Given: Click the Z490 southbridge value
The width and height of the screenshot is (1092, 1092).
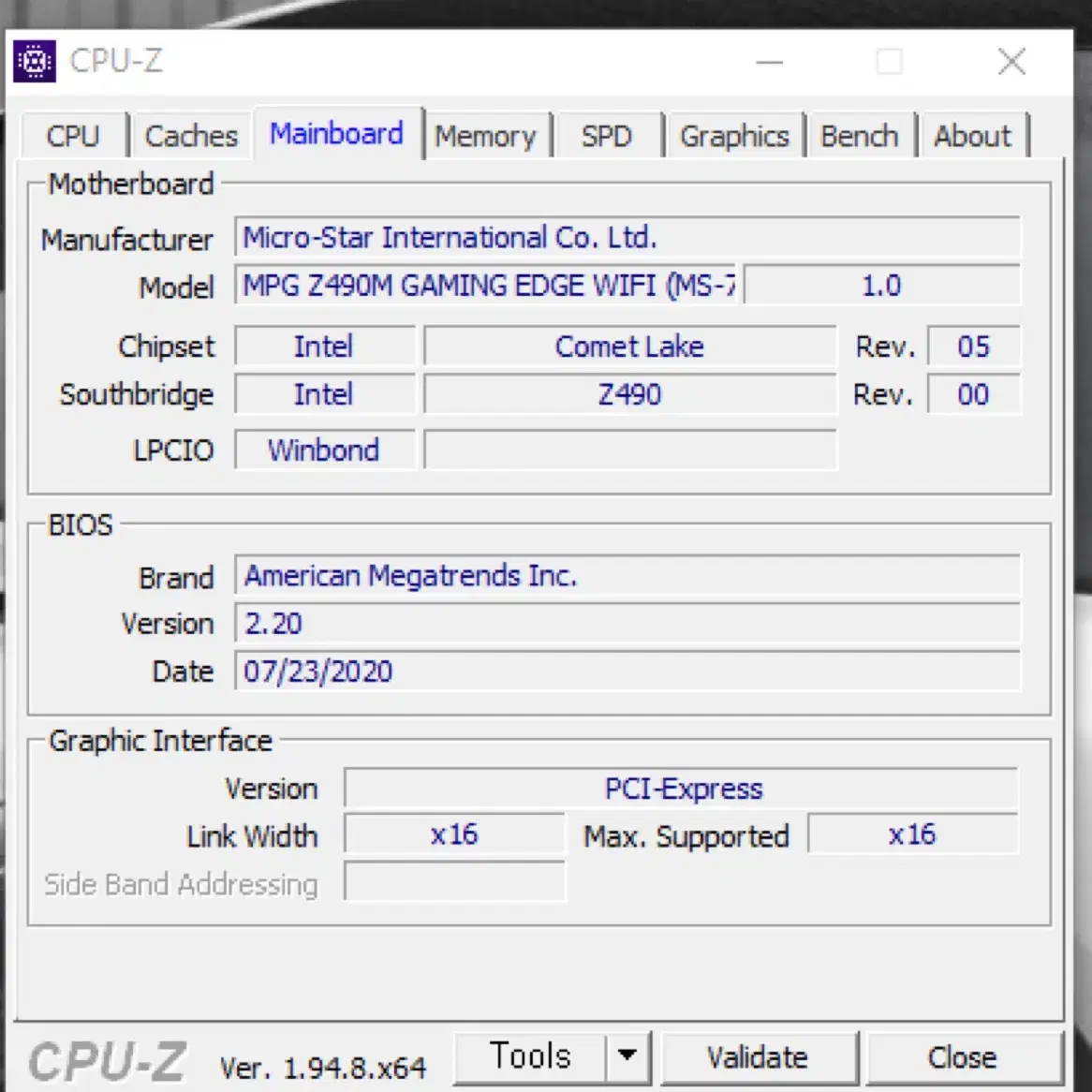Looking at the screenshot, I should (x=630, y=394).
